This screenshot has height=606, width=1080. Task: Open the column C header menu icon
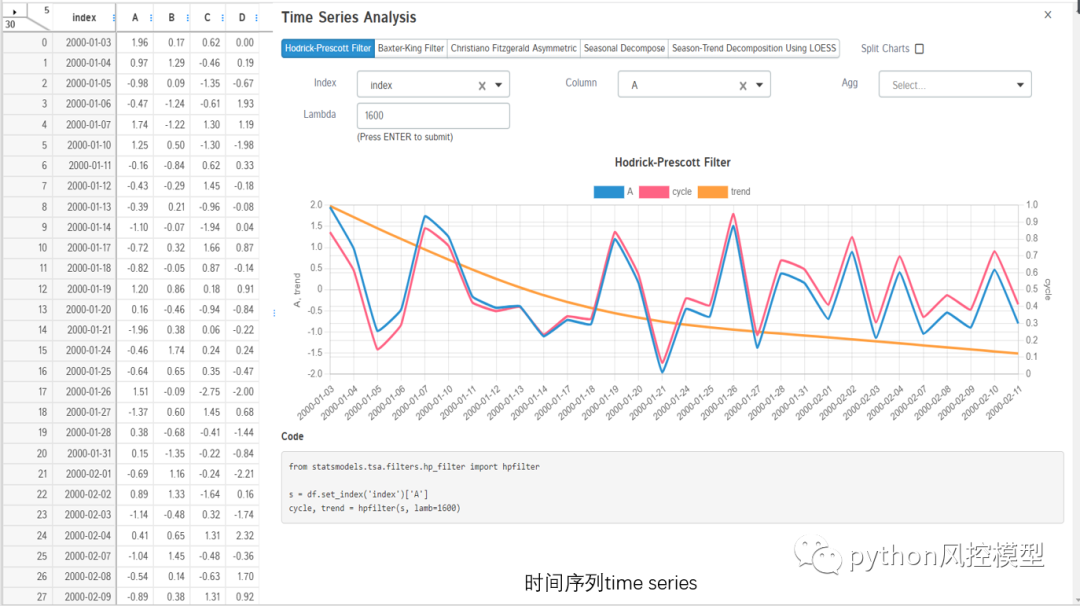click(x=222, y=18)
